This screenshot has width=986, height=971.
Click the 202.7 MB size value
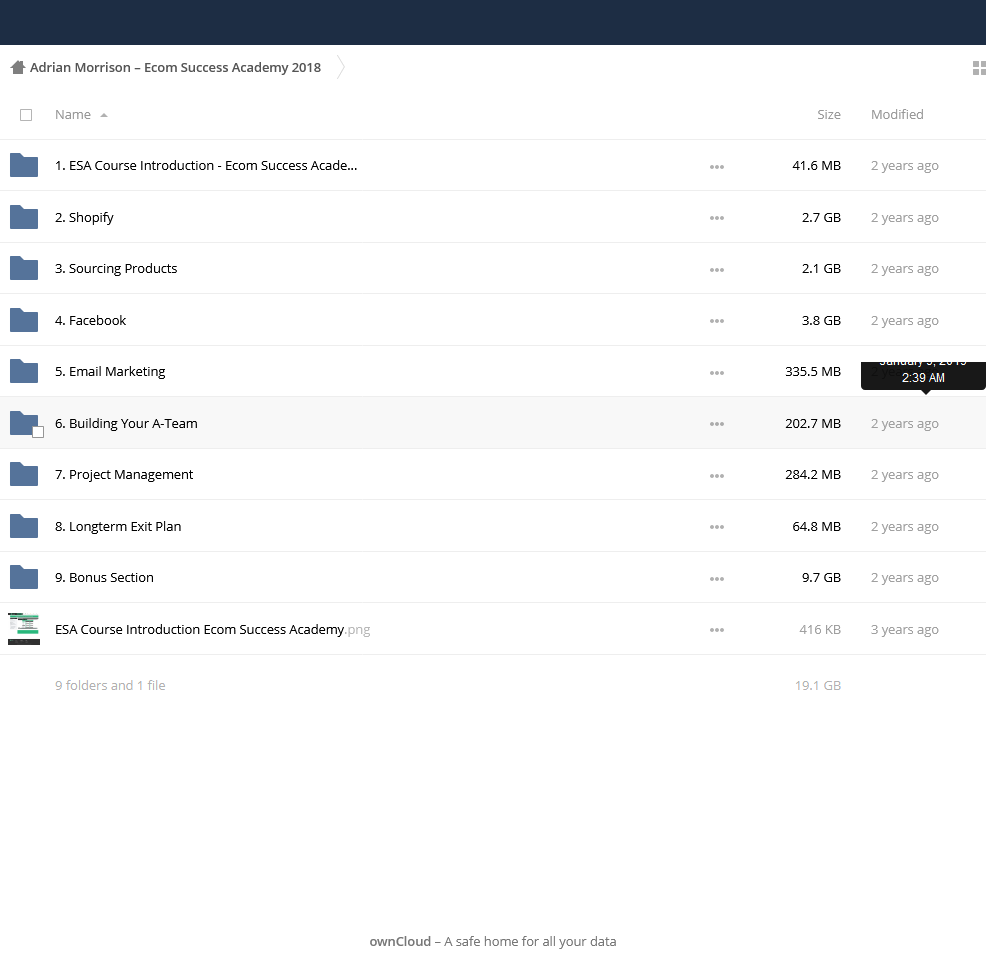pos(812,423)
